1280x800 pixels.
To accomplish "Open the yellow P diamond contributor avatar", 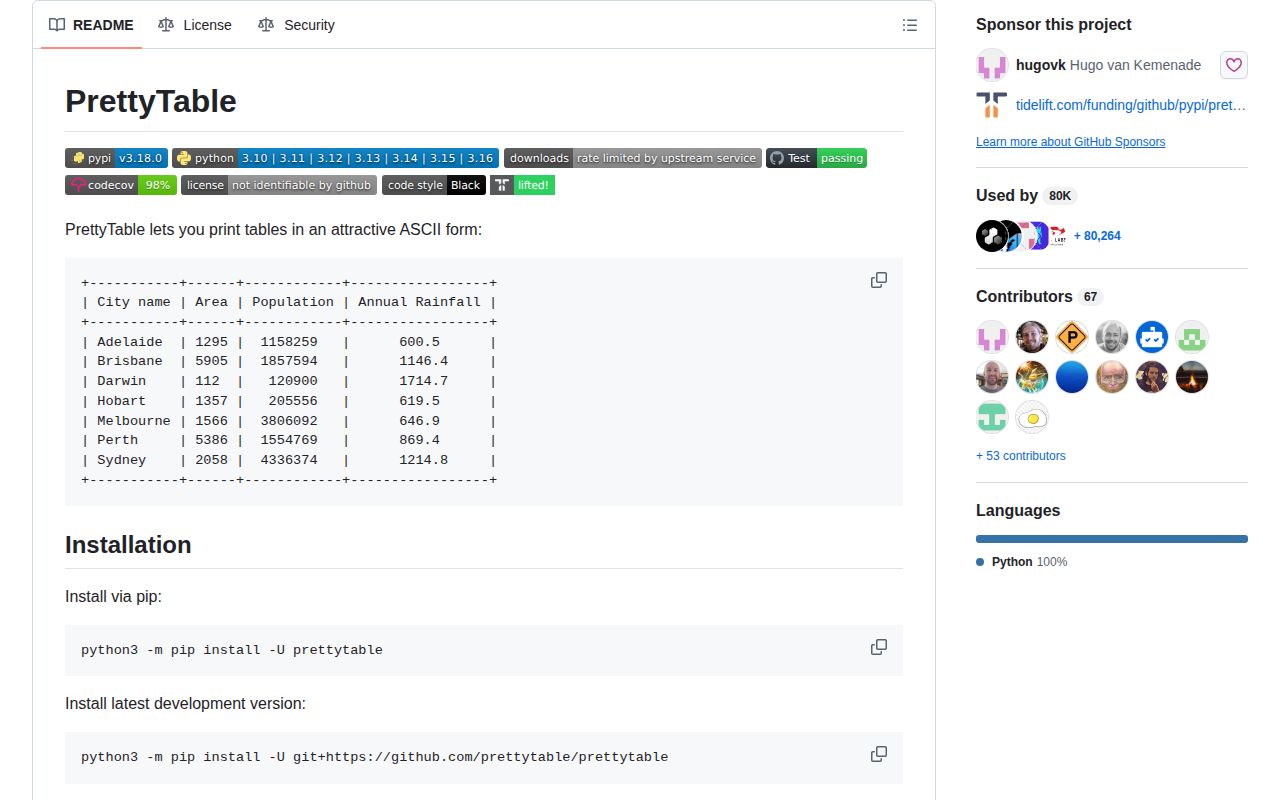I will point(1072,337).
